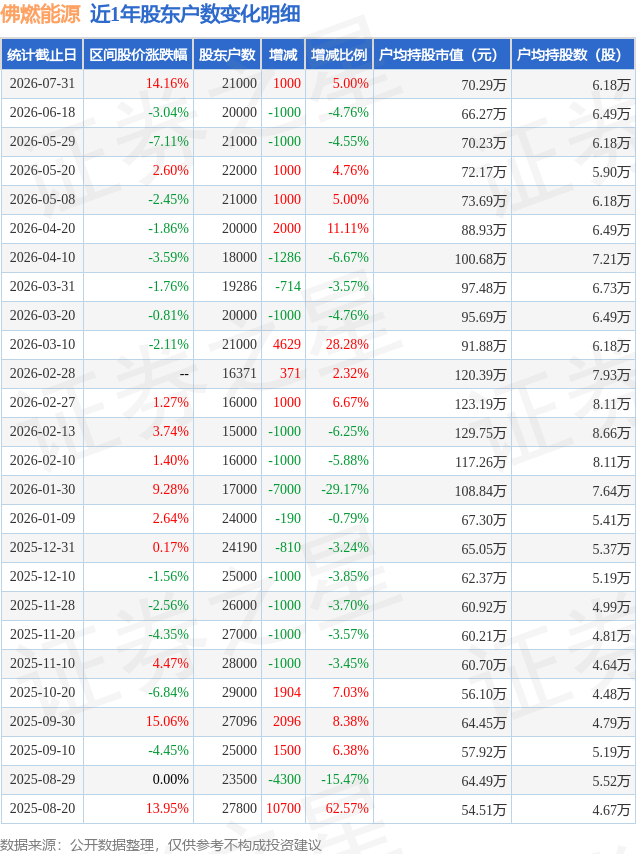636x854 pixels.
Task: Click the 增减 column header
Action: coord(283,54)
